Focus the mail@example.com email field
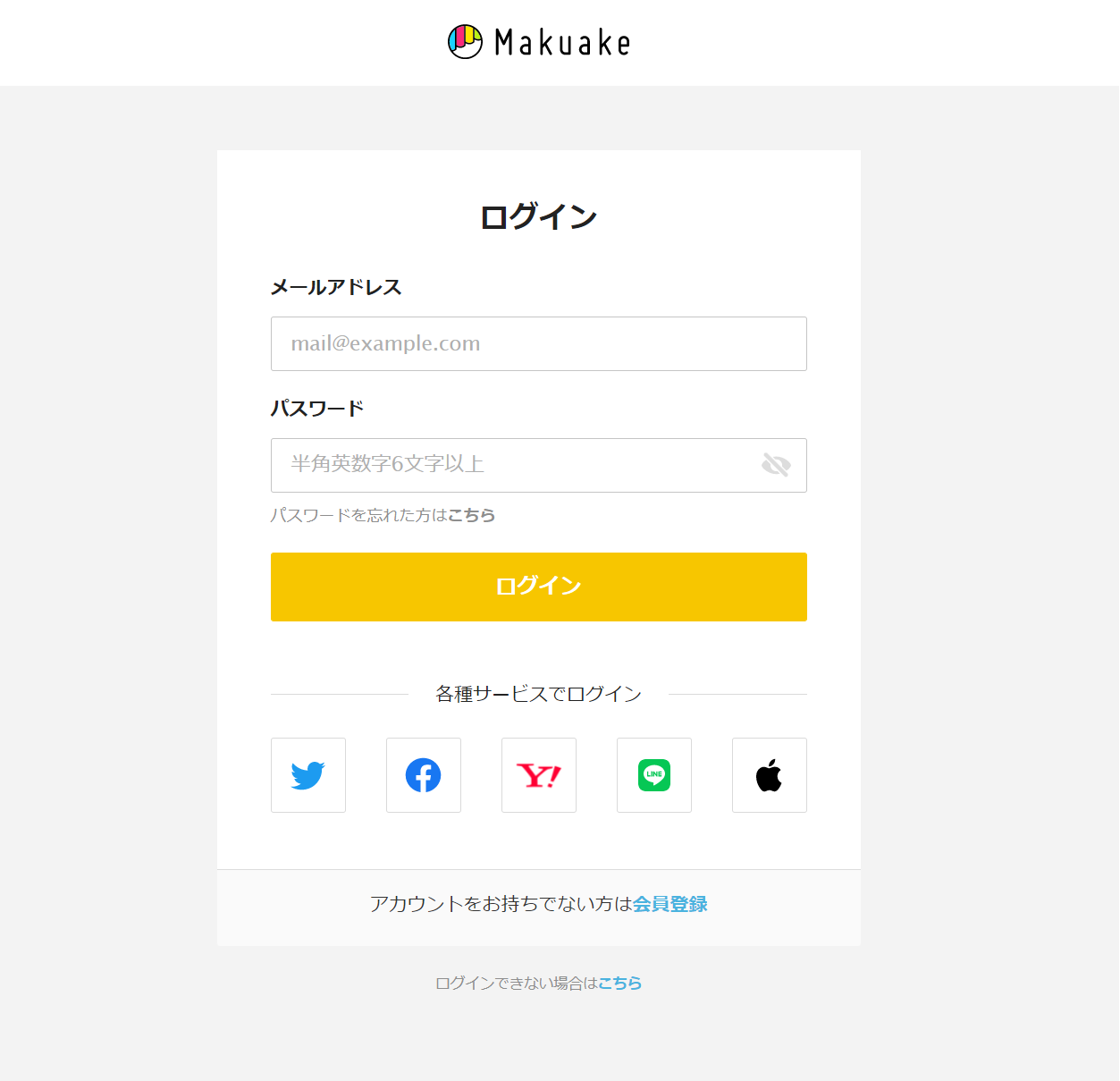Screen dimensions: 1120x1081 point(539,344)
